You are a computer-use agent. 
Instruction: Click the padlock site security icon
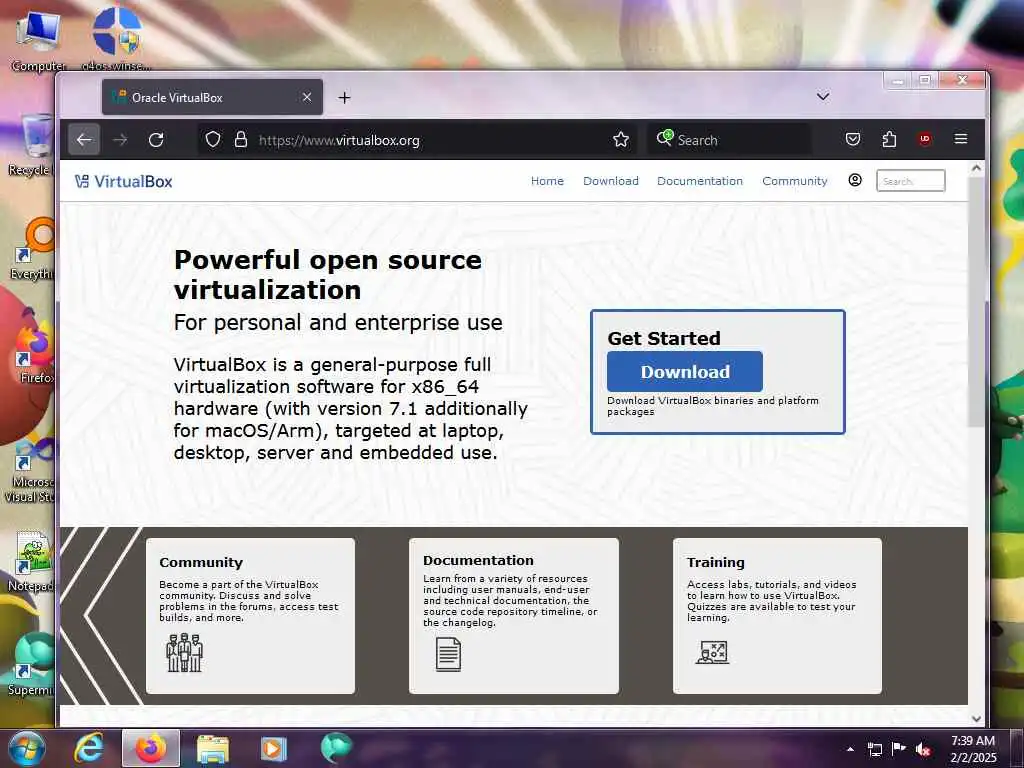241,140
